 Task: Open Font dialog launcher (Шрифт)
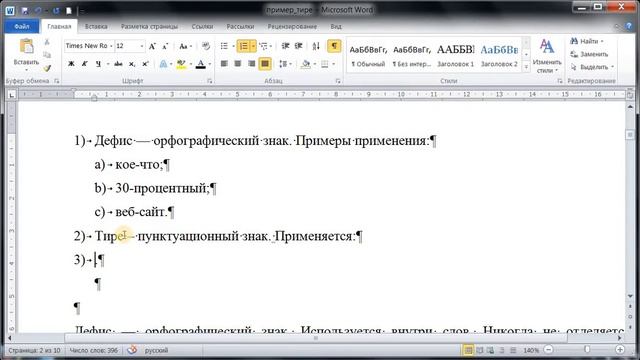pyautogui.click(x=210, y=81)
